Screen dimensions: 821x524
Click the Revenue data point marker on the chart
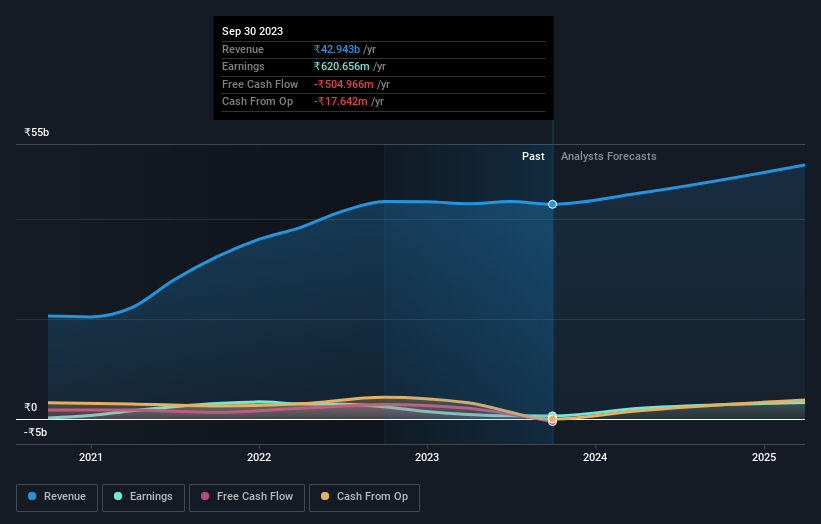coord(552,204)
